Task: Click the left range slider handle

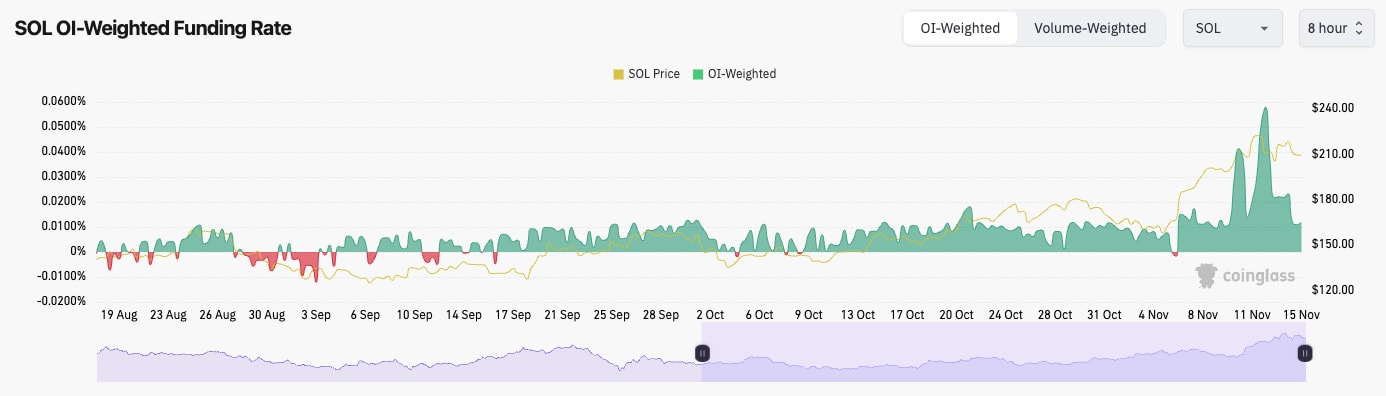Action: click(x=703, y=353)
